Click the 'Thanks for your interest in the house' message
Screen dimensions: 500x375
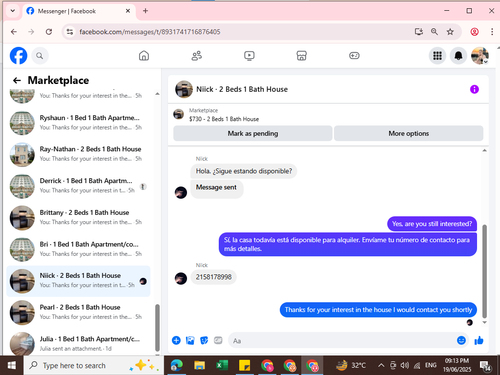(378, 310)
